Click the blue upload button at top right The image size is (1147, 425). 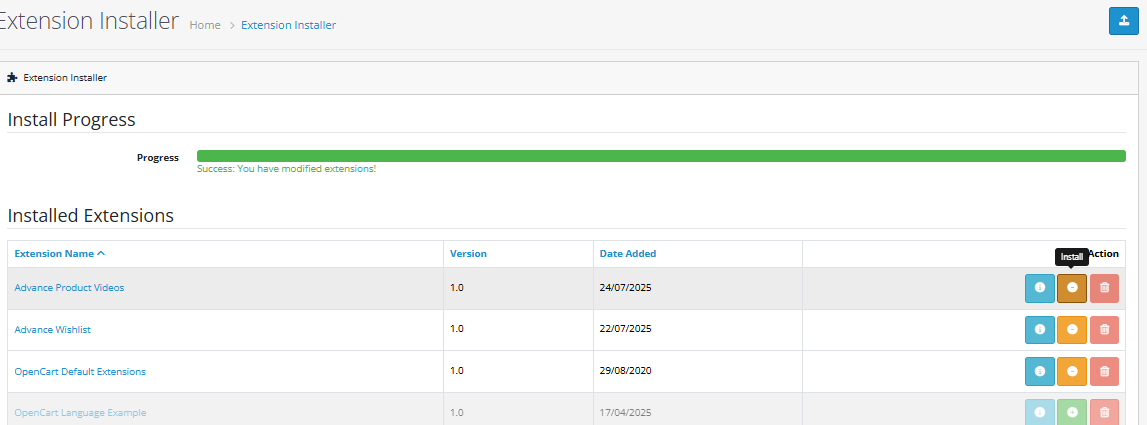[1124, 21]
